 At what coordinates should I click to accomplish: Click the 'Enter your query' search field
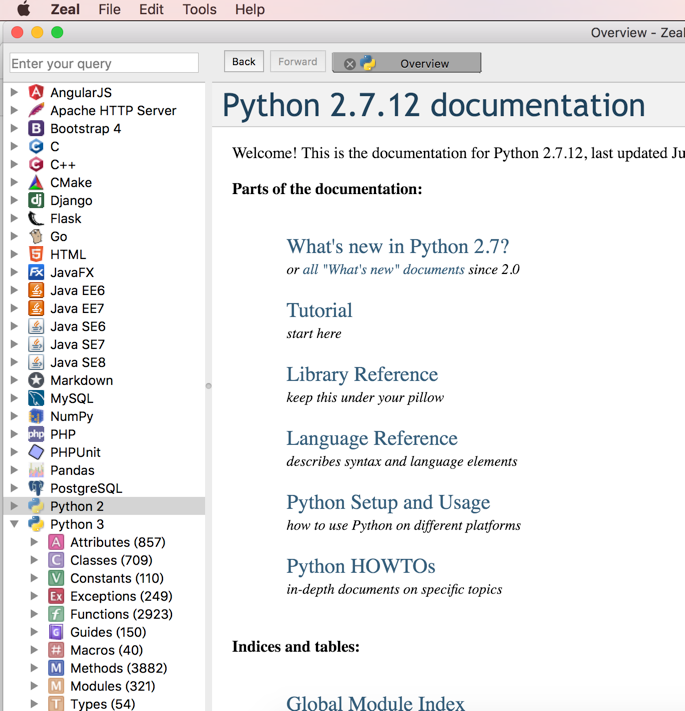point(104,63)
